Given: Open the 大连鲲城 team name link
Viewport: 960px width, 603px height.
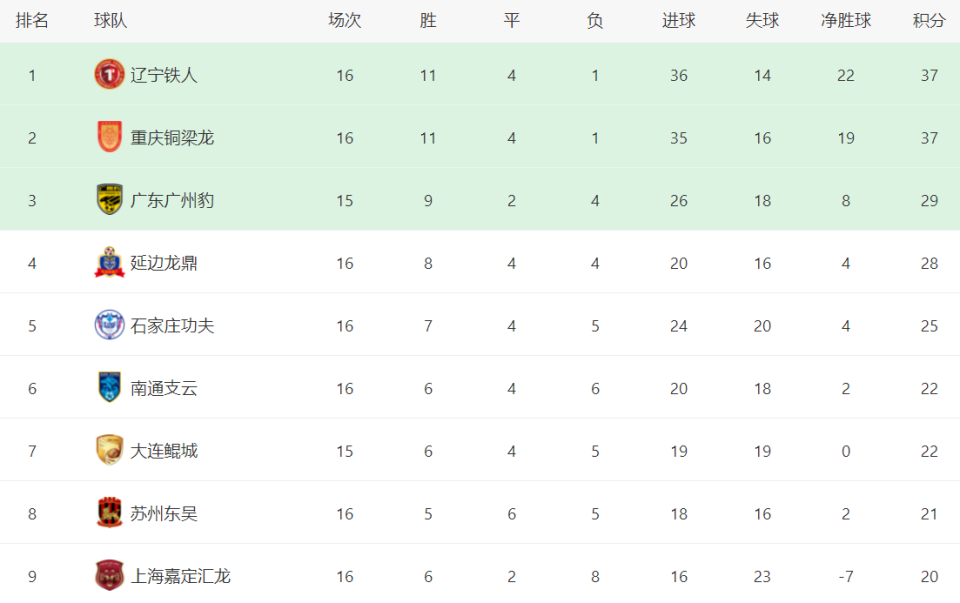Looking at the screenshot, I should pos(163,451).
